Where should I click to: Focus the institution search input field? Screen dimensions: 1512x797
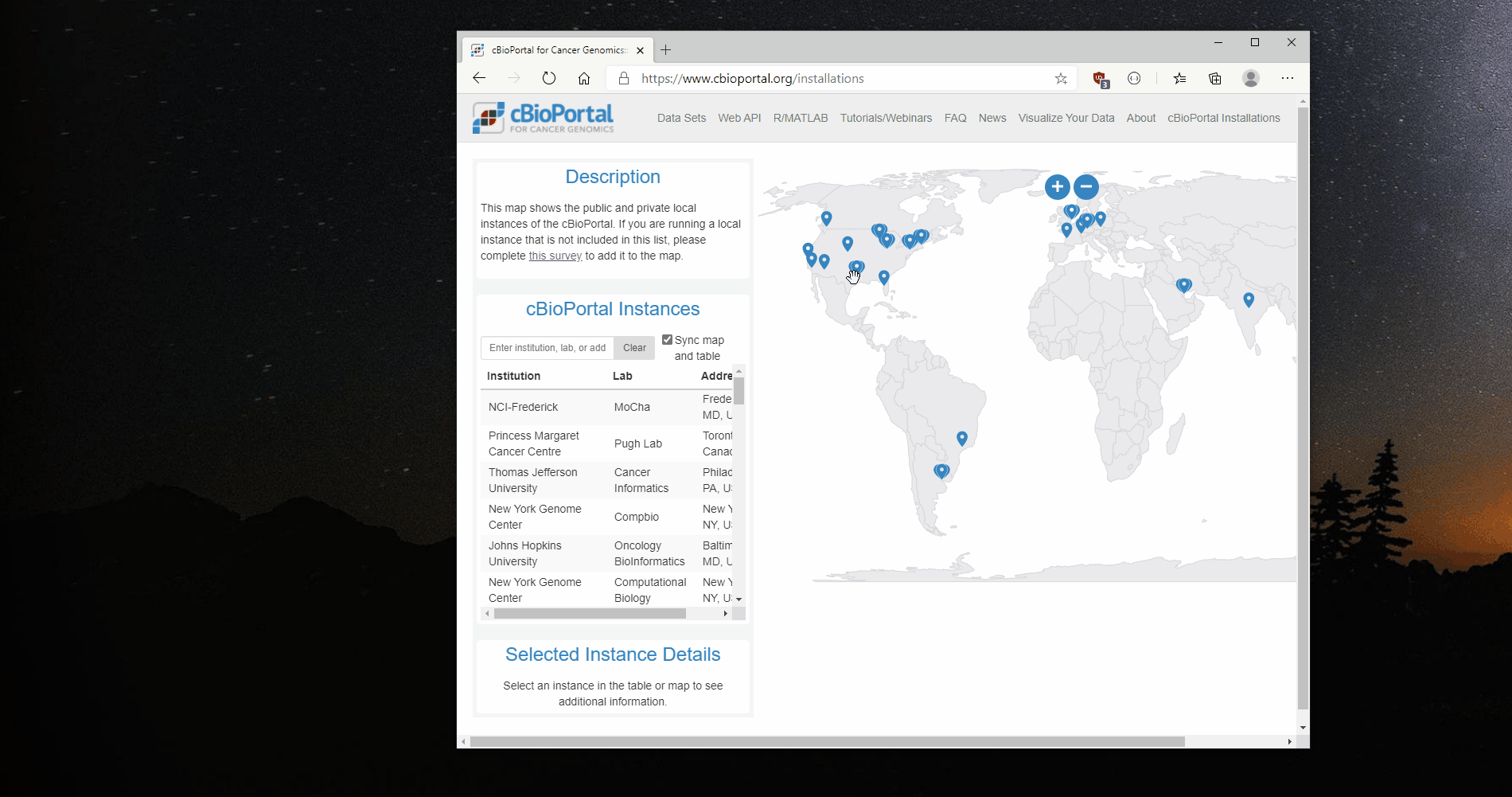548,348
